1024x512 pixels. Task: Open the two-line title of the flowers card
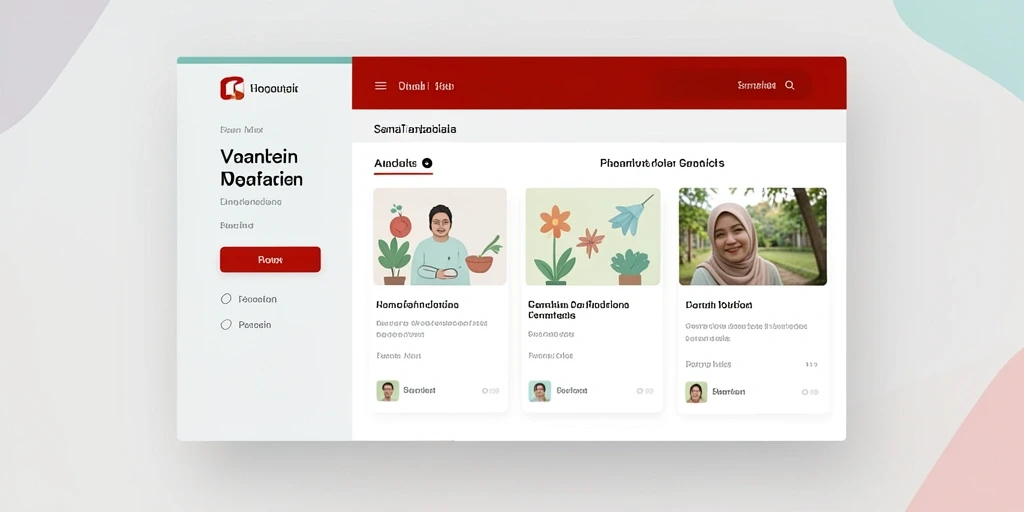(x=578, y=310)
